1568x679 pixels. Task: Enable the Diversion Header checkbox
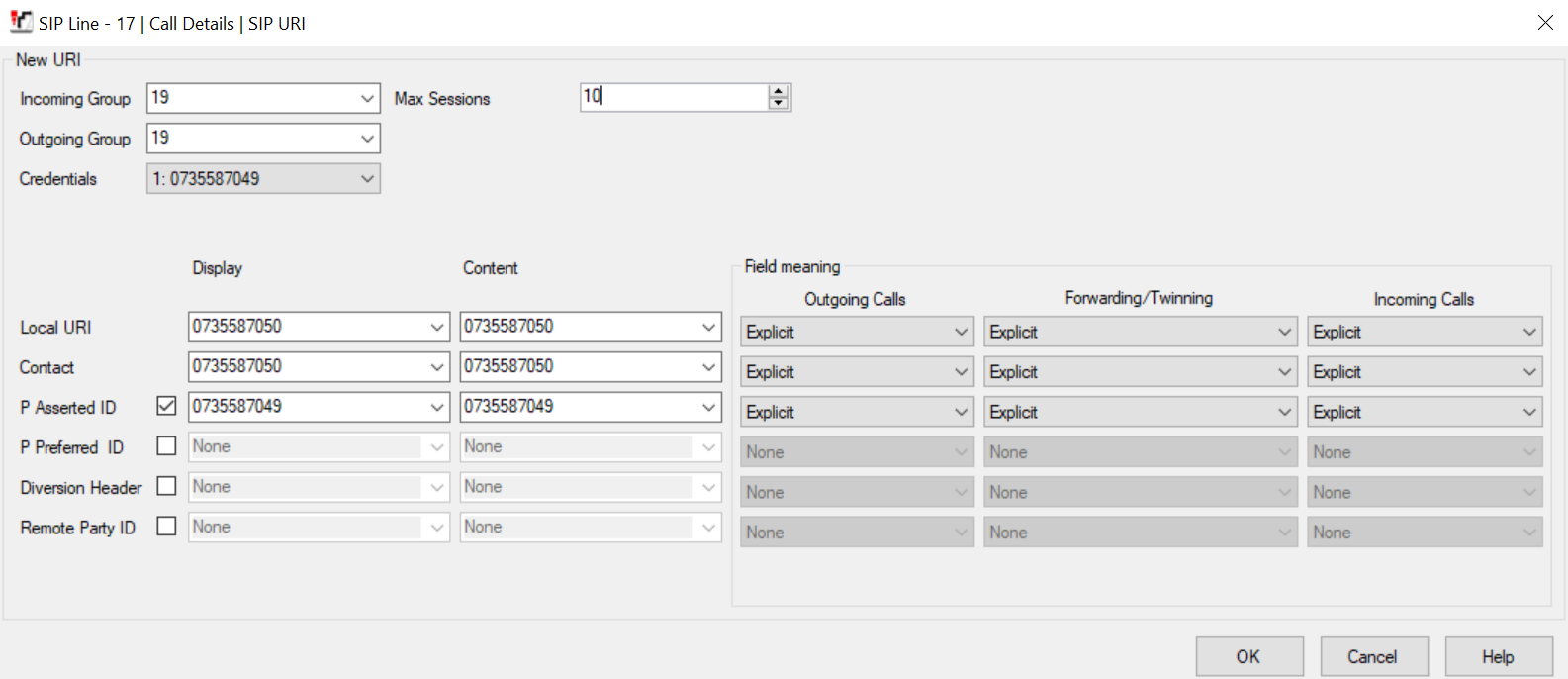coord(166,486)
